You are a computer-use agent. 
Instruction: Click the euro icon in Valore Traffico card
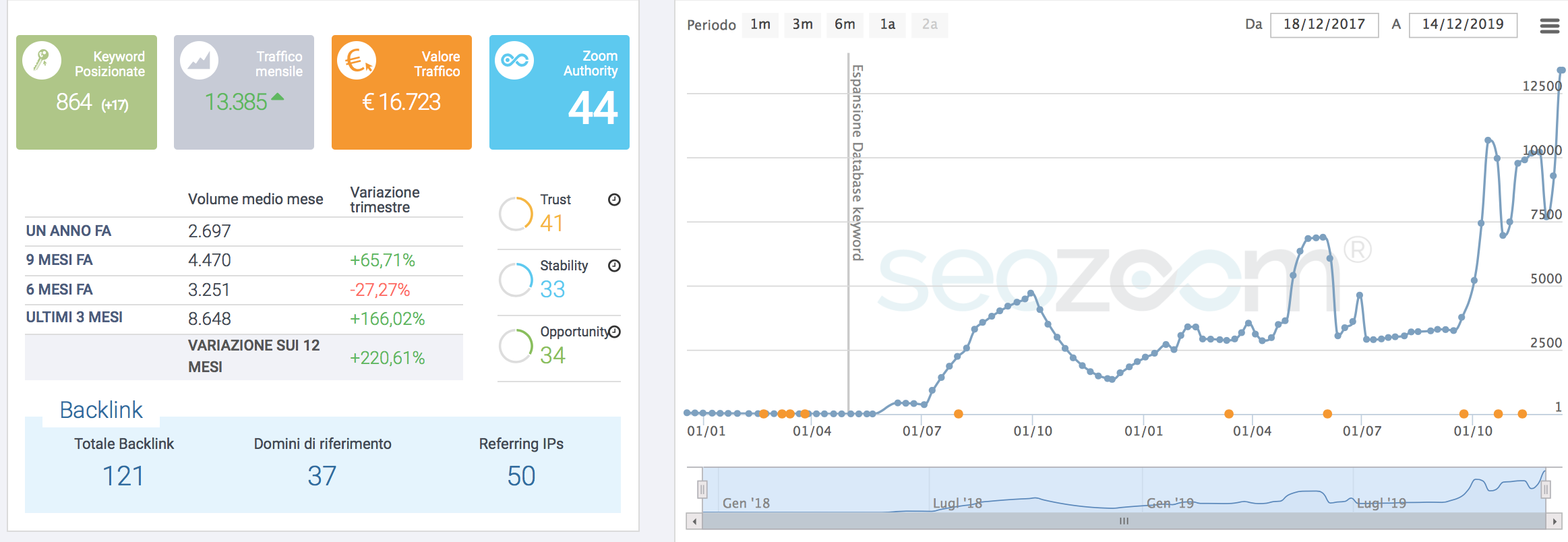357,60
